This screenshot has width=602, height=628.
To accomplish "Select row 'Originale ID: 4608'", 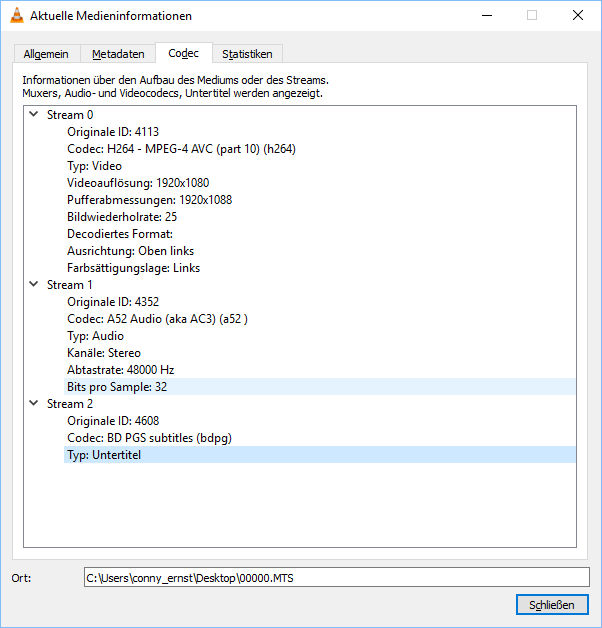I will pos(320,421).
